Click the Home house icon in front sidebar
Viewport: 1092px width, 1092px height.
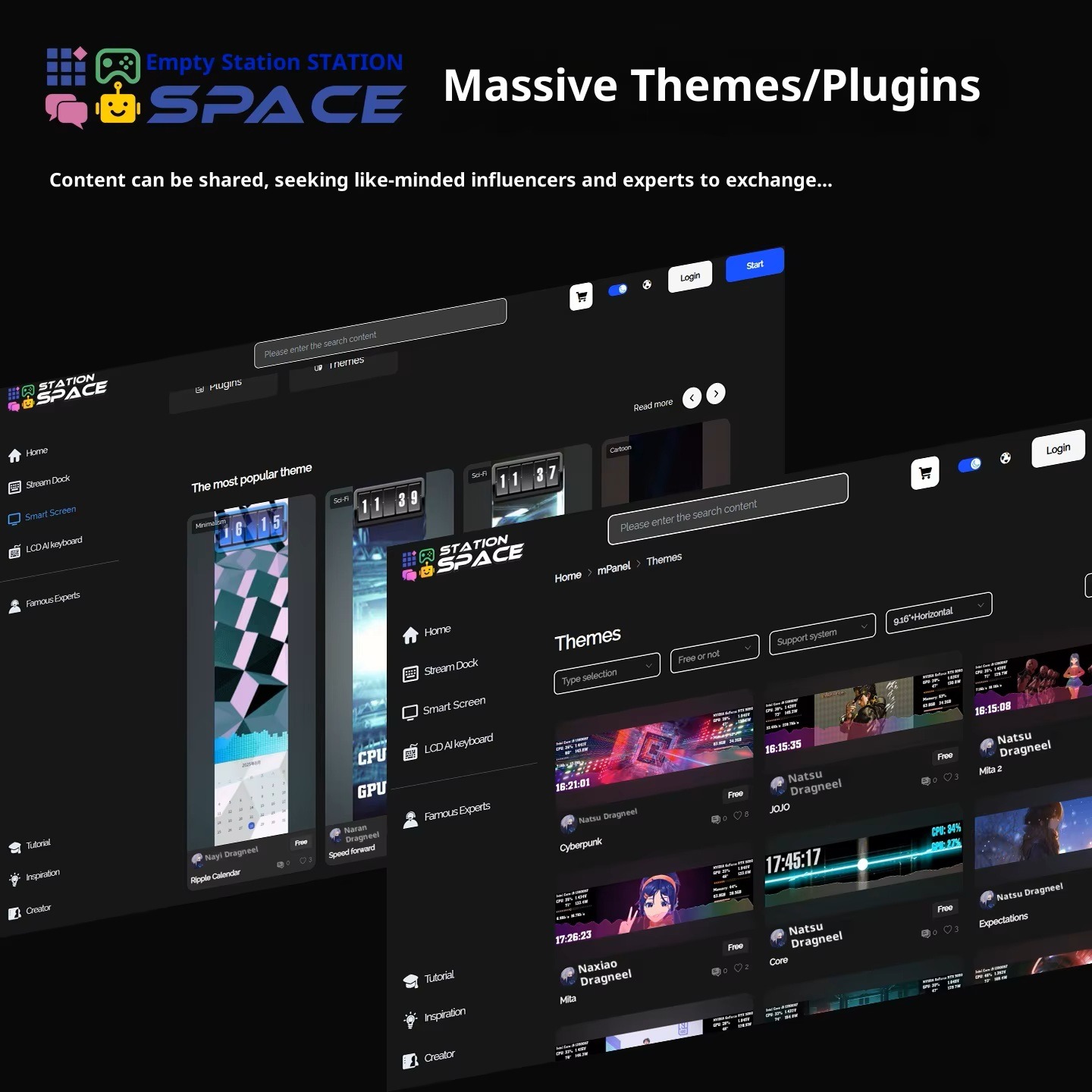click(410, 635)
